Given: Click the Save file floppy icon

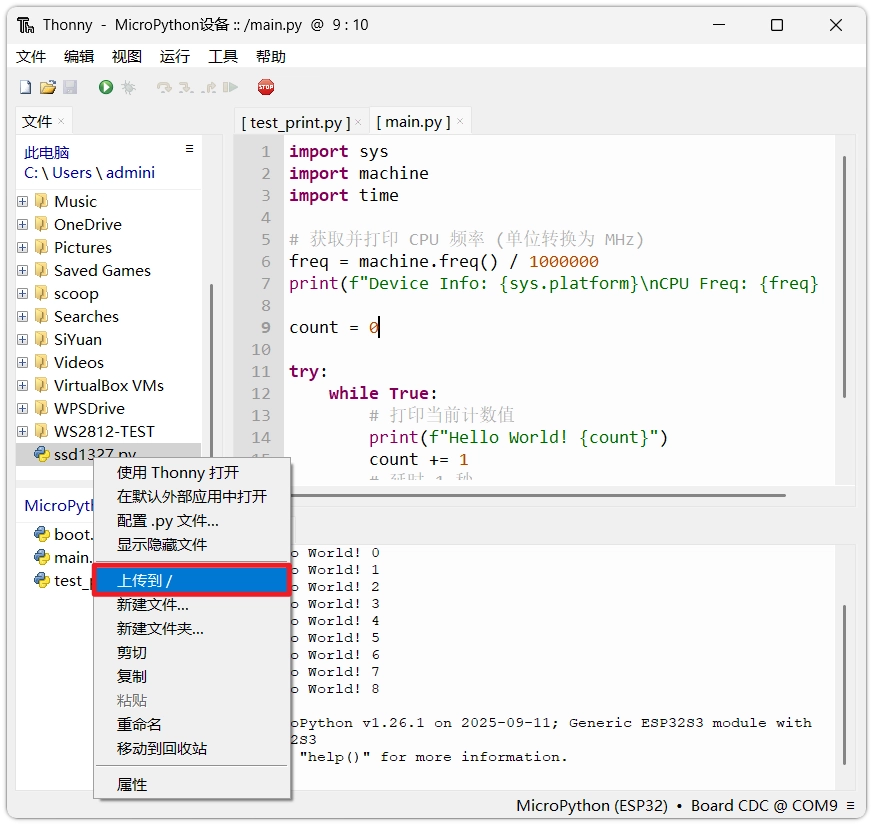Looking at the screenshot, I should click(70, 88).
